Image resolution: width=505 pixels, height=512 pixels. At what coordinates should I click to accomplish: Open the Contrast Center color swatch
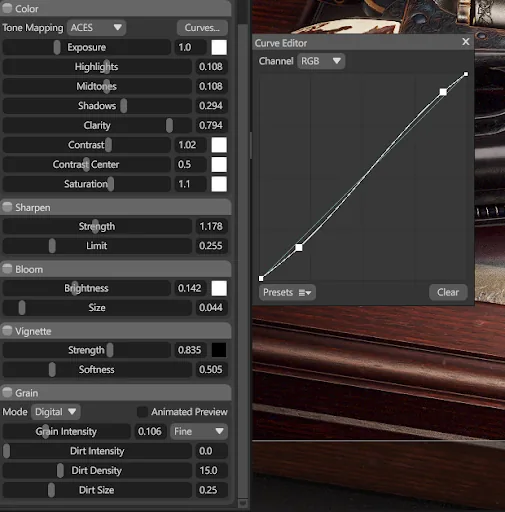tap(219, 165)
